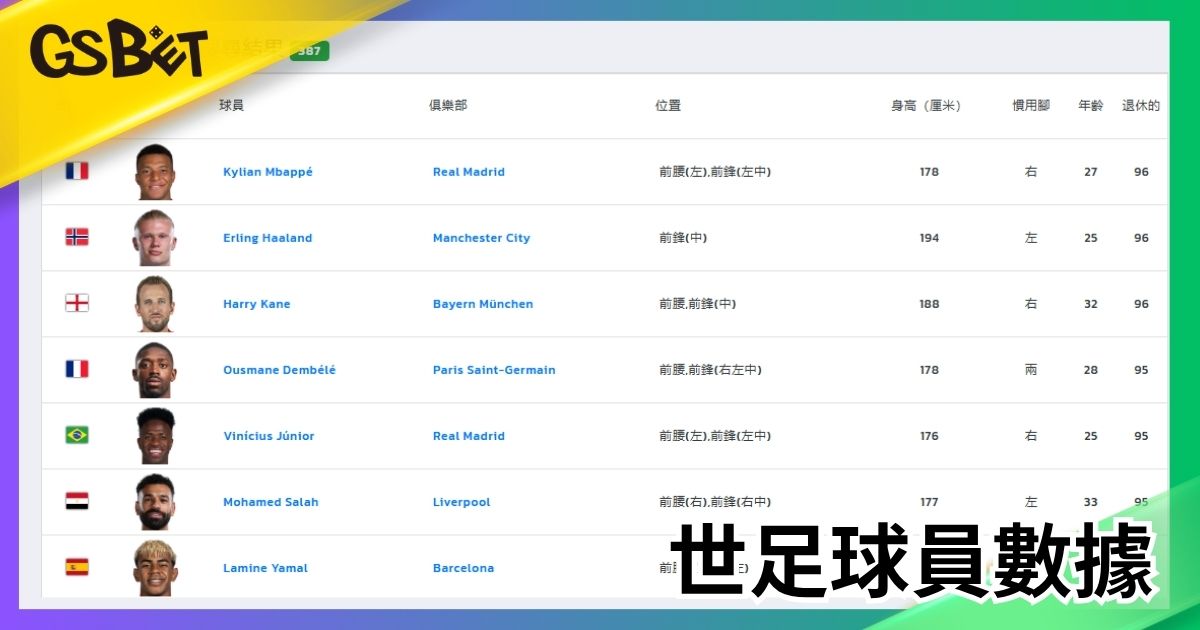This screenshot has width=1200, height=630.
Task: Select Dembélé's preferred foot 兩
Action: click(1031, 370)
